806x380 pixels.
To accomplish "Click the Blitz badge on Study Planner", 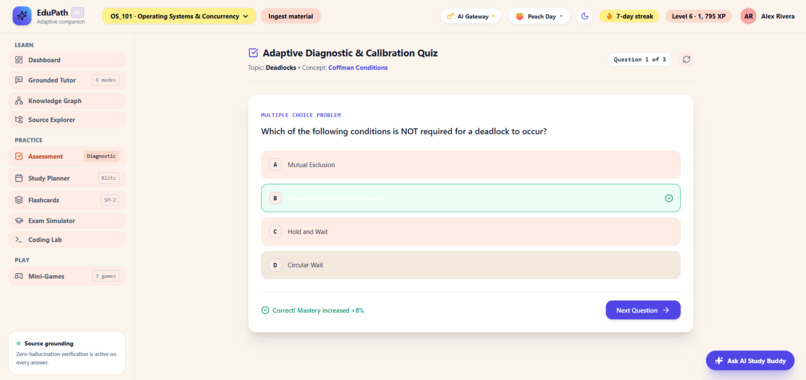I will (108, 178).
